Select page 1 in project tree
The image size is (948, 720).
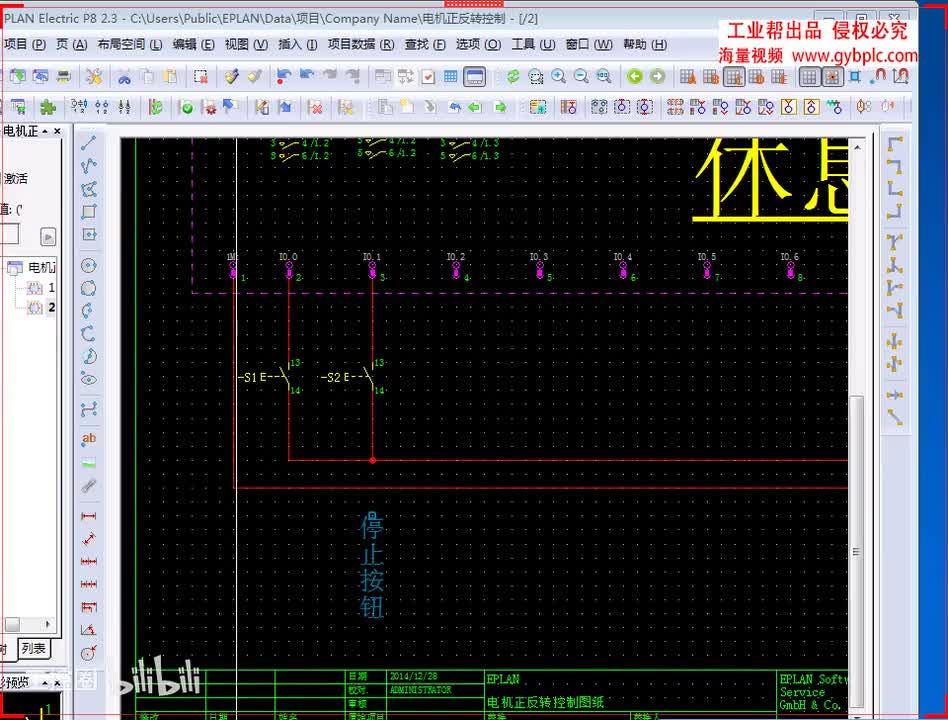point(51,287)
